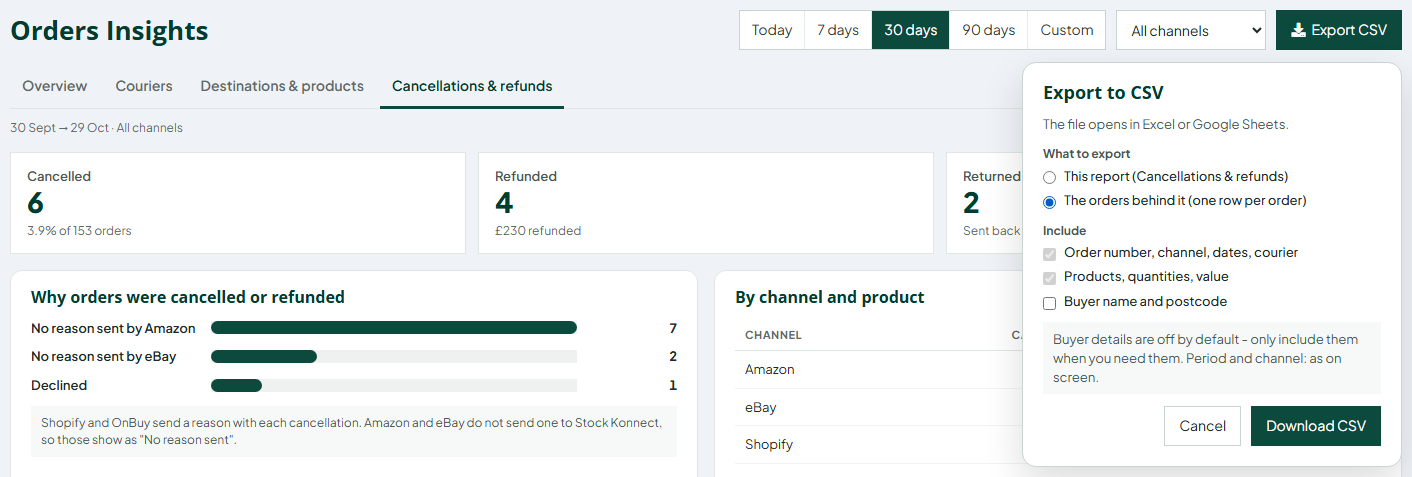Select 'This report (Cancellations & refunds)' radio

[1049, 177]
